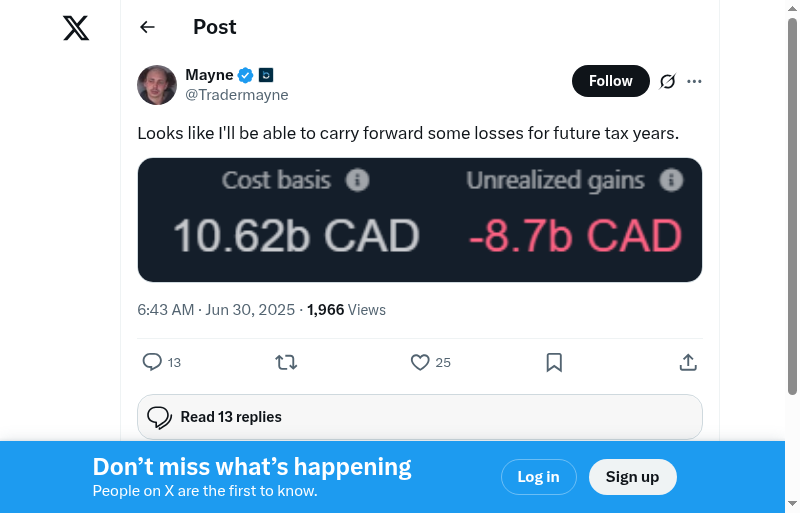Open the cost basis screenshot image
The width and height of the screenshot is (800, 513).
pyautogui.click(x=420, y=220)
